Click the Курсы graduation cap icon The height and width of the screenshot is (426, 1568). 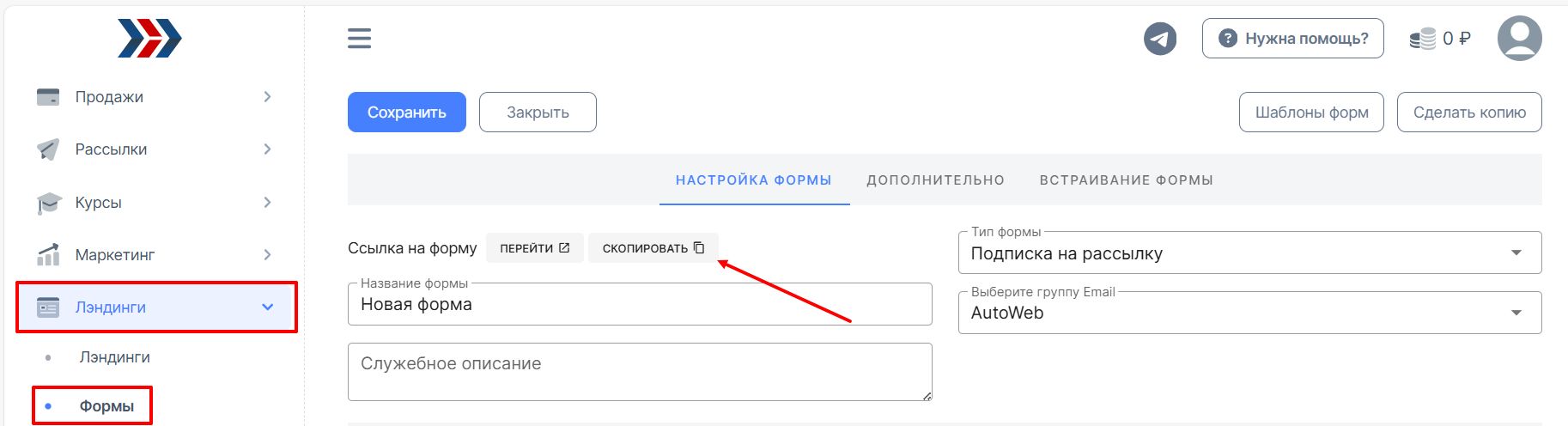(49, 203)
